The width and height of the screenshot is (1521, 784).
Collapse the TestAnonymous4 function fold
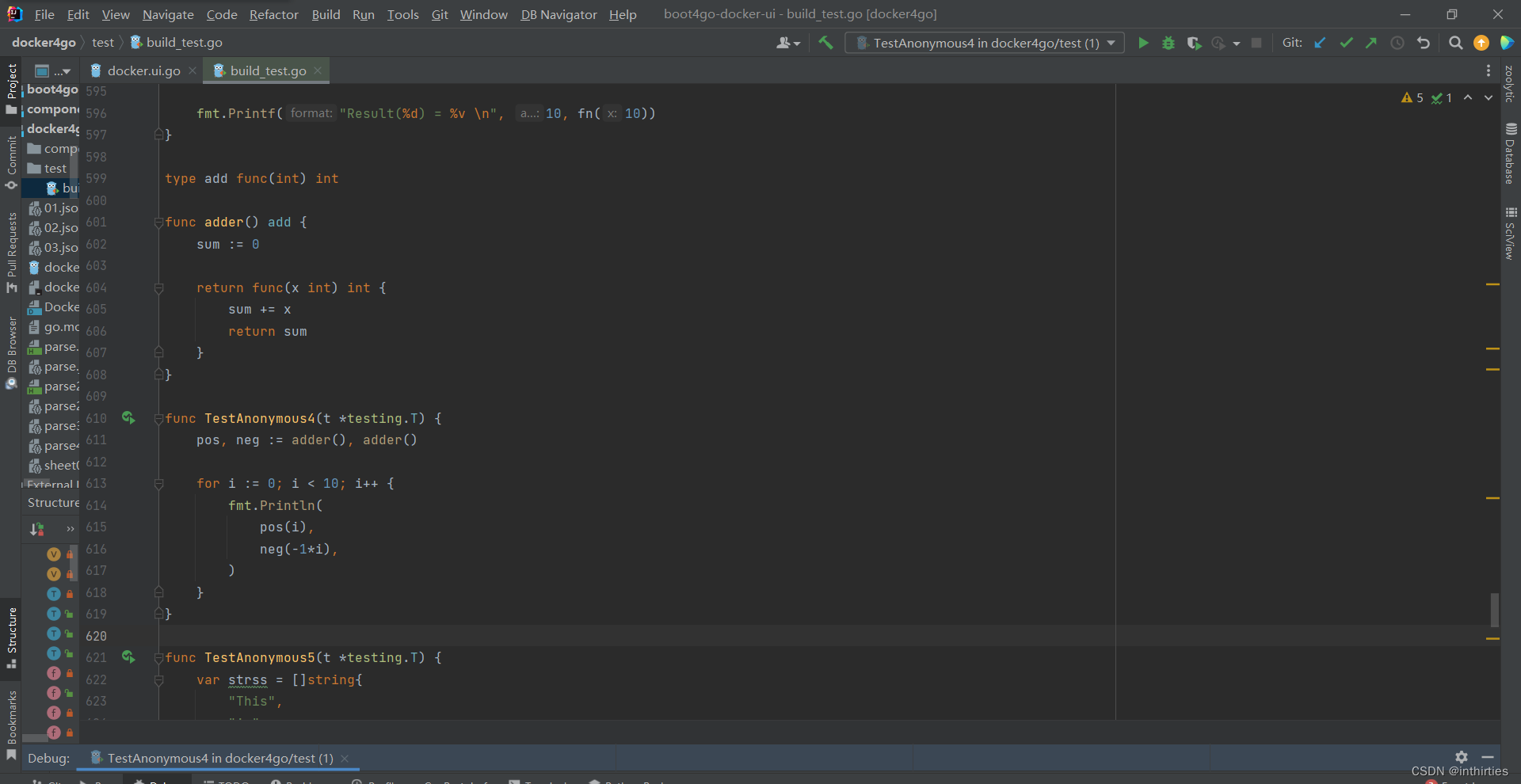158,418
